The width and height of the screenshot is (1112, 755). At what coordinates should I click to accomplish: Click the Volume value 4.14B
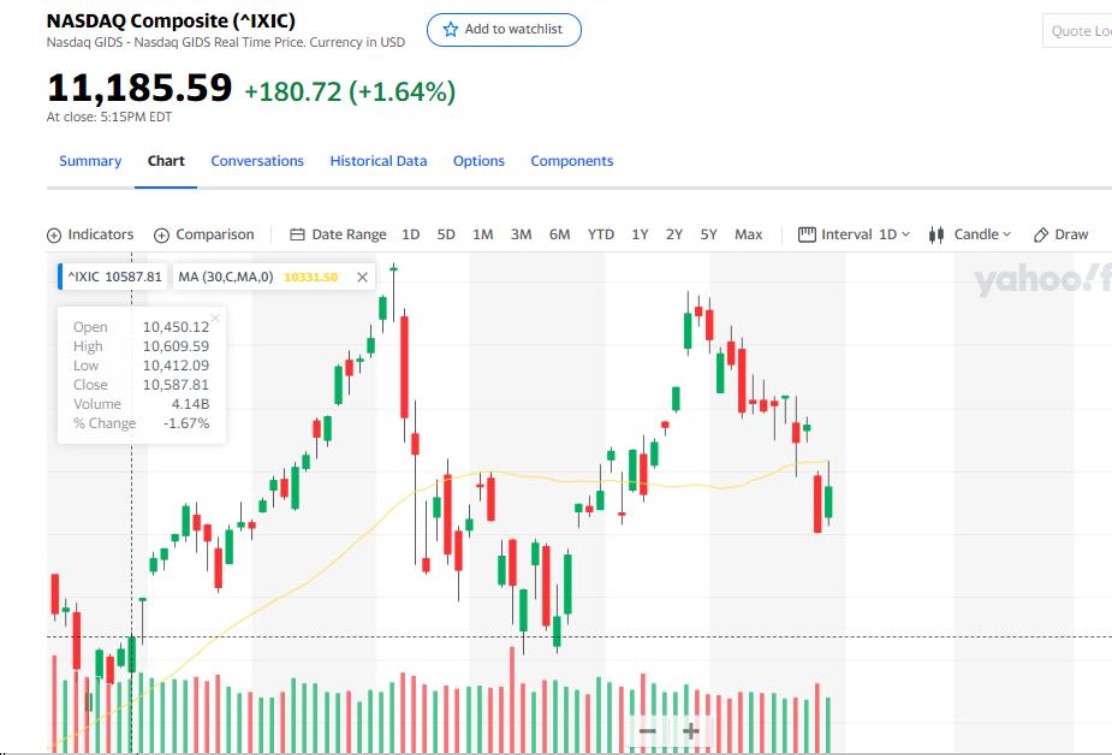pos(190,403)
